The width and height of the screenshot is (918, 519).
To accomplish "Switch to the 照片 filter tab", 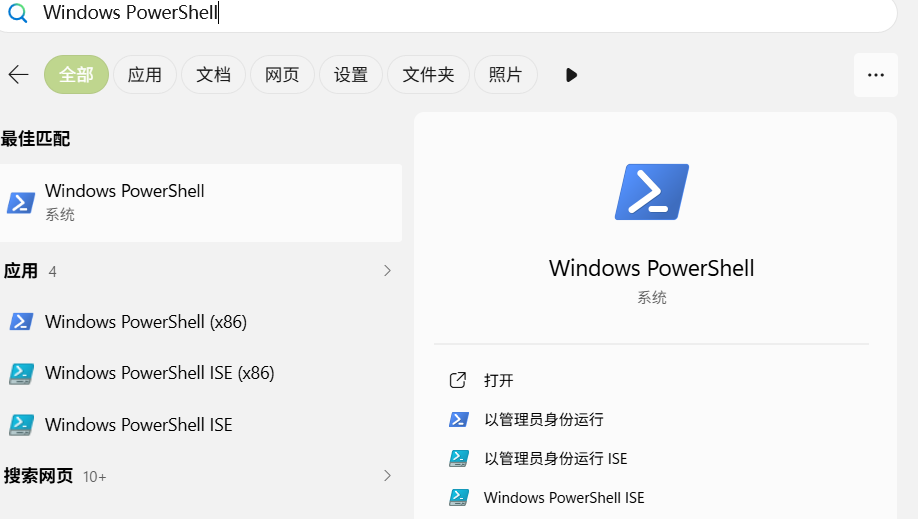I will click(505, 75).
